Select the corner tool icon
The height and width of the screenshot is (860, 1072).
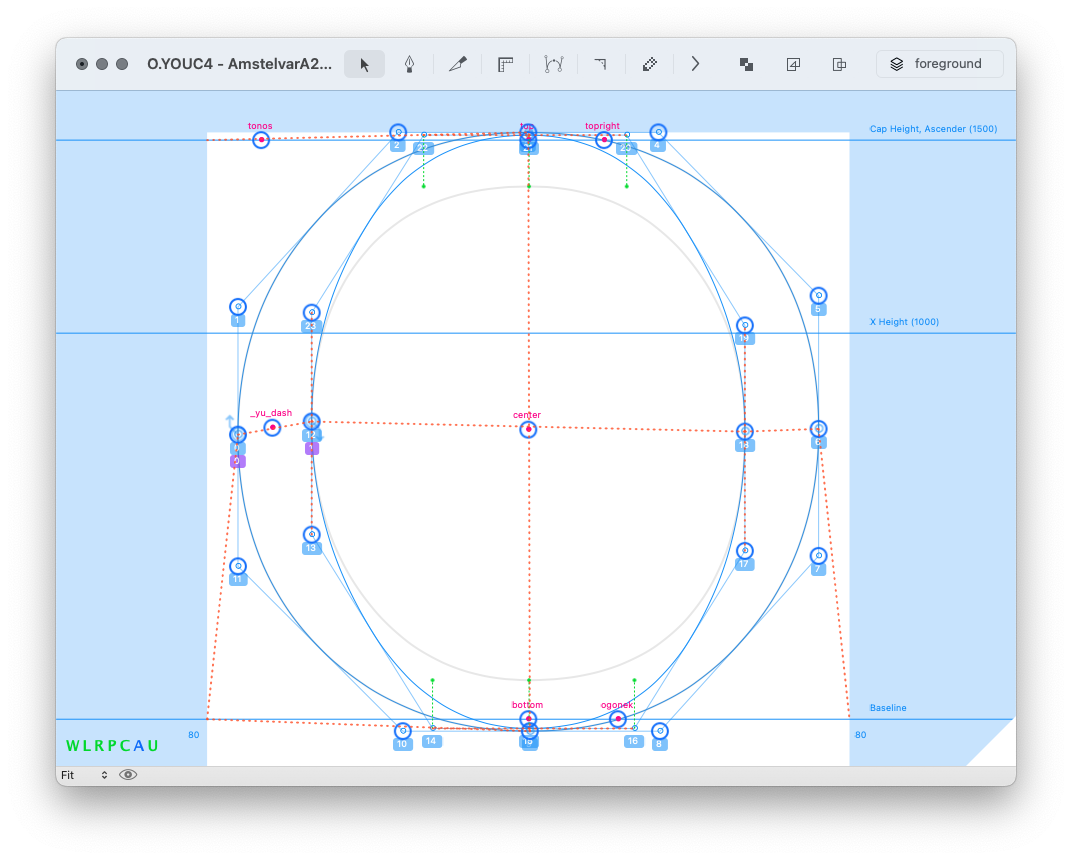(x=600, y=64)
